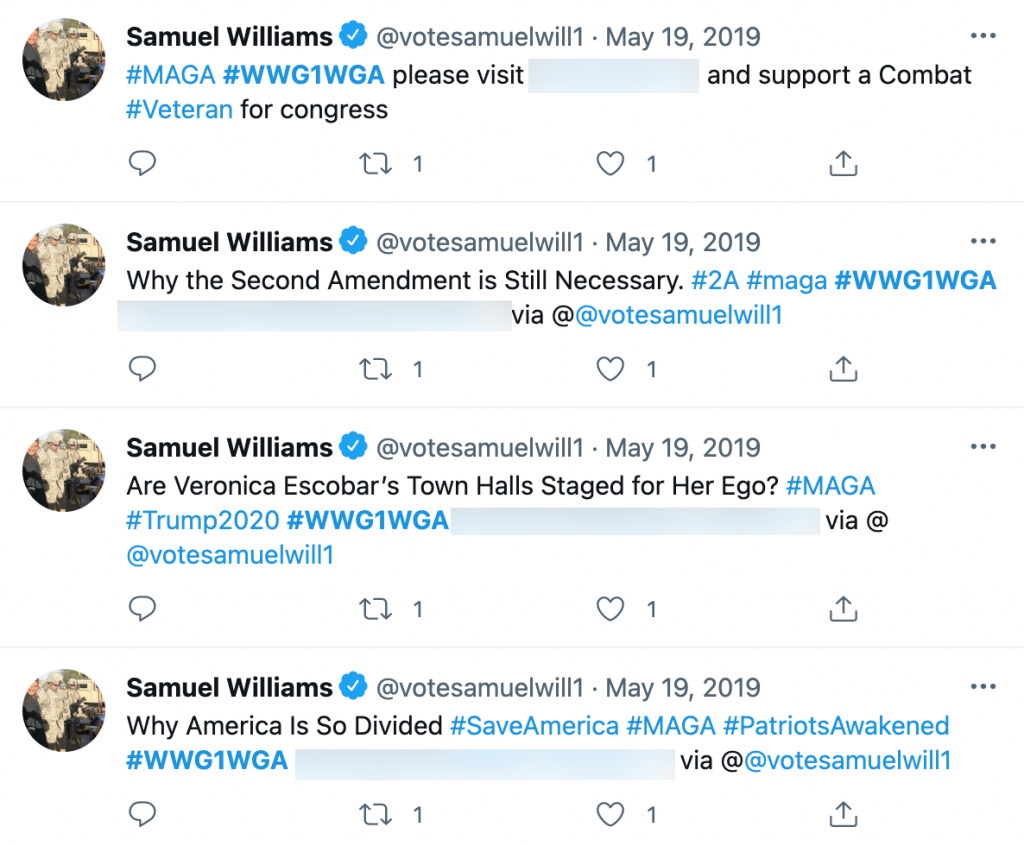Click the verified badge next to Samuel Williams

(x=352, y=36)
